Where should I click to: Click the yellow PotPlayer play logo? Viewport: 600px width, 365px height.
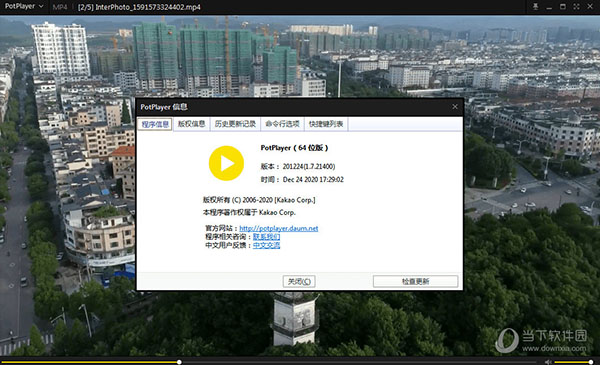click(x=227, y=163)
